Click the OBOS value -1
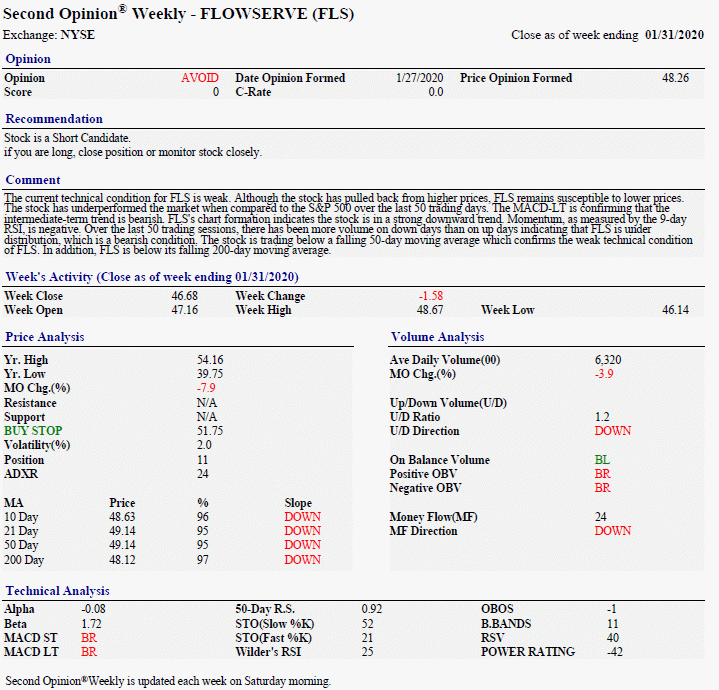This screenshot has width=719, height=690. (611, 609)
